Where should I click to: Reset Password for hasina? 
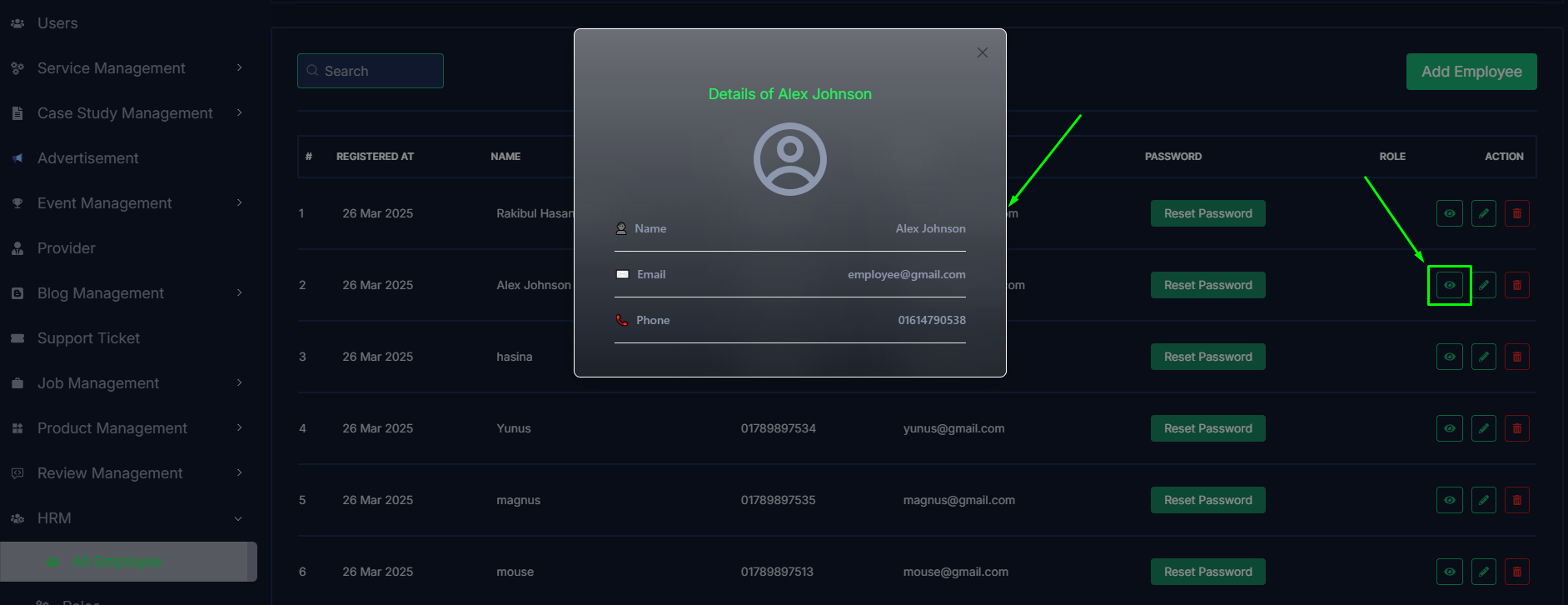1207,357
